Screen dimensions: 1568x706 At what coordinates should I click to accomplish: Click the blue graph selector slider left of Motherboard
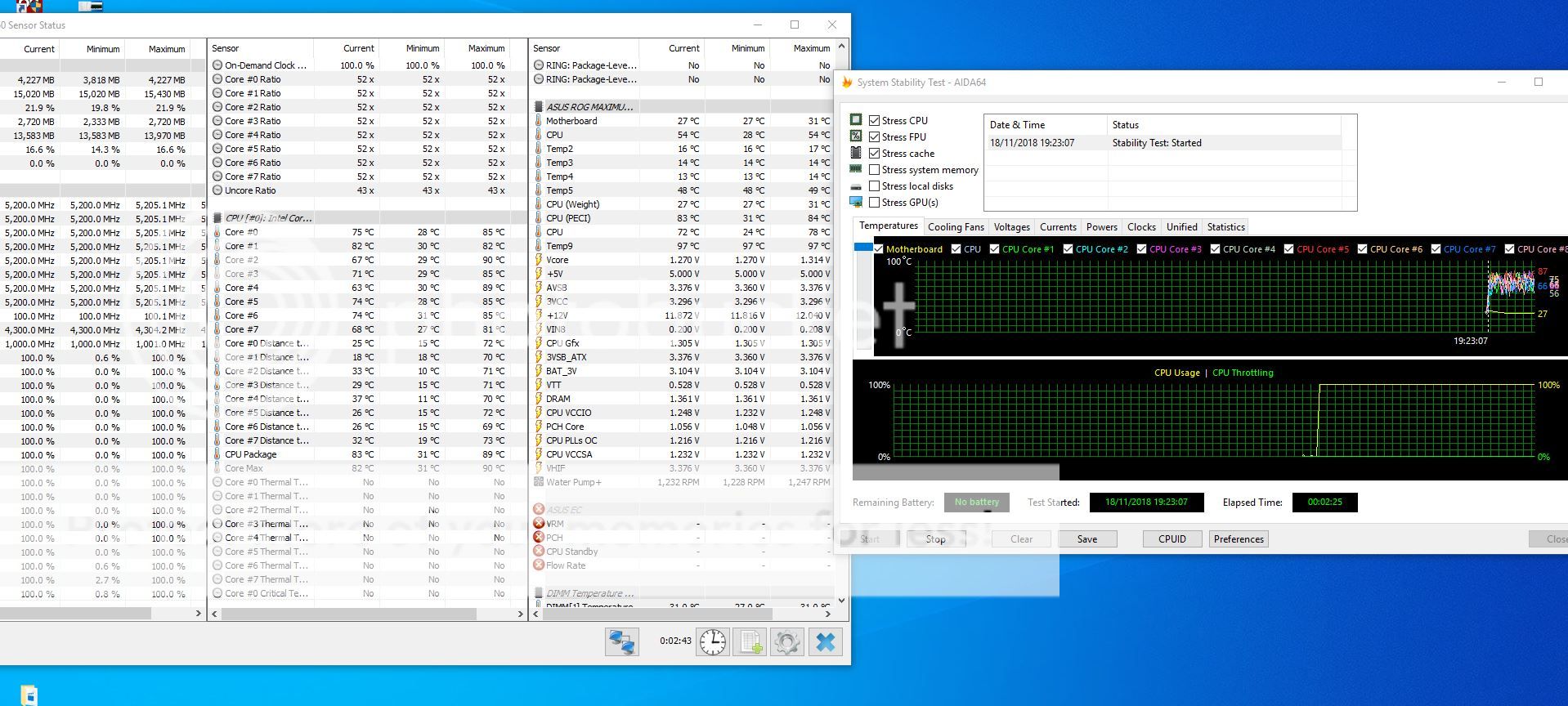(862, 247)
